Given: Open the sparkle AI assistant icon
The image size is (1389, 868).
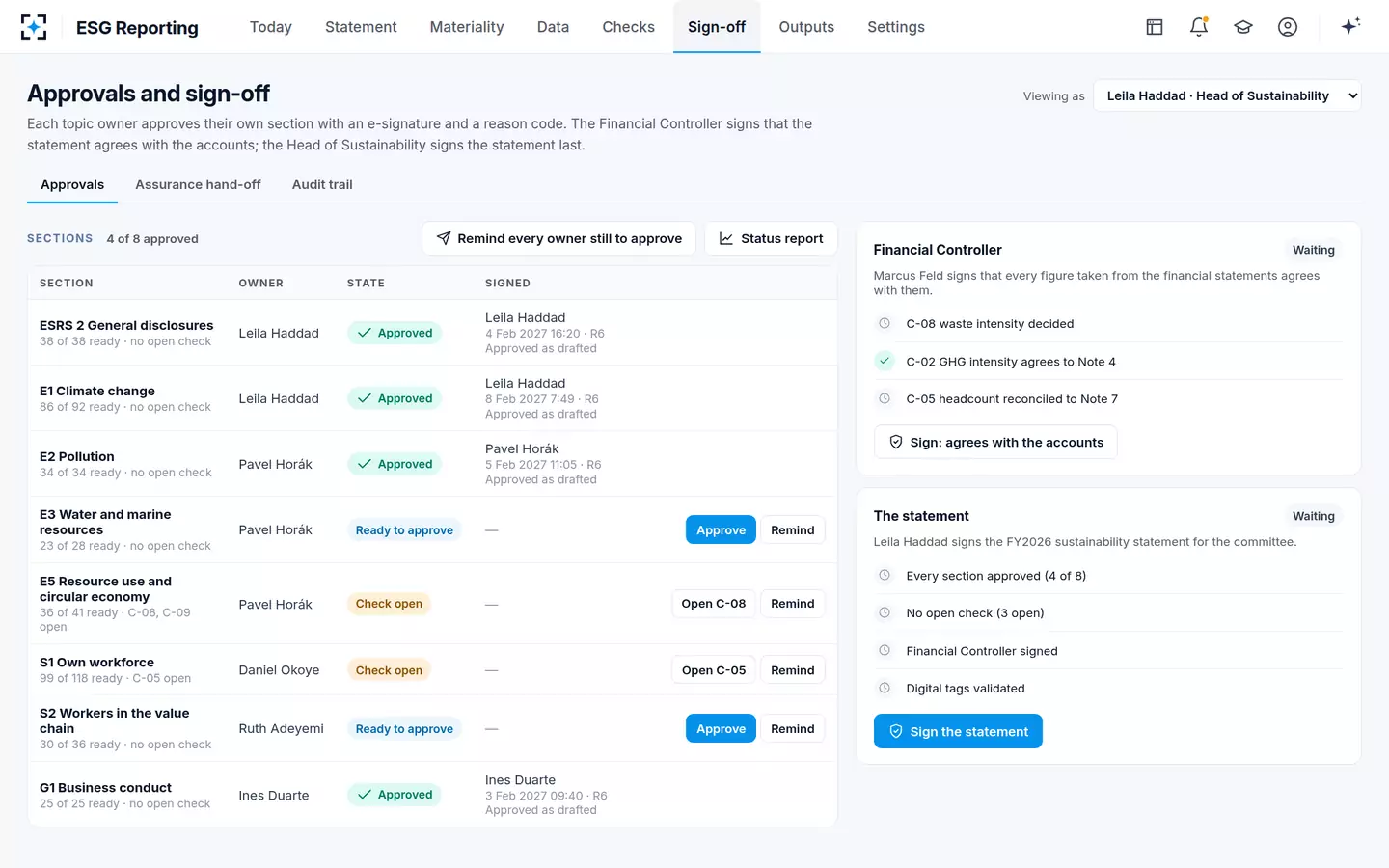Looking at the screenshot, I should tap(1350, 26).
